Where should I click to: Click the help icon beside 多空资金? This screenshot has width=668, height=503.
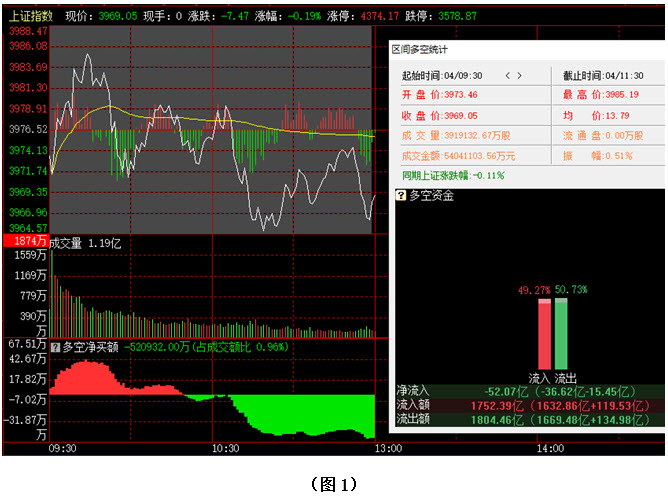(402, 196)
